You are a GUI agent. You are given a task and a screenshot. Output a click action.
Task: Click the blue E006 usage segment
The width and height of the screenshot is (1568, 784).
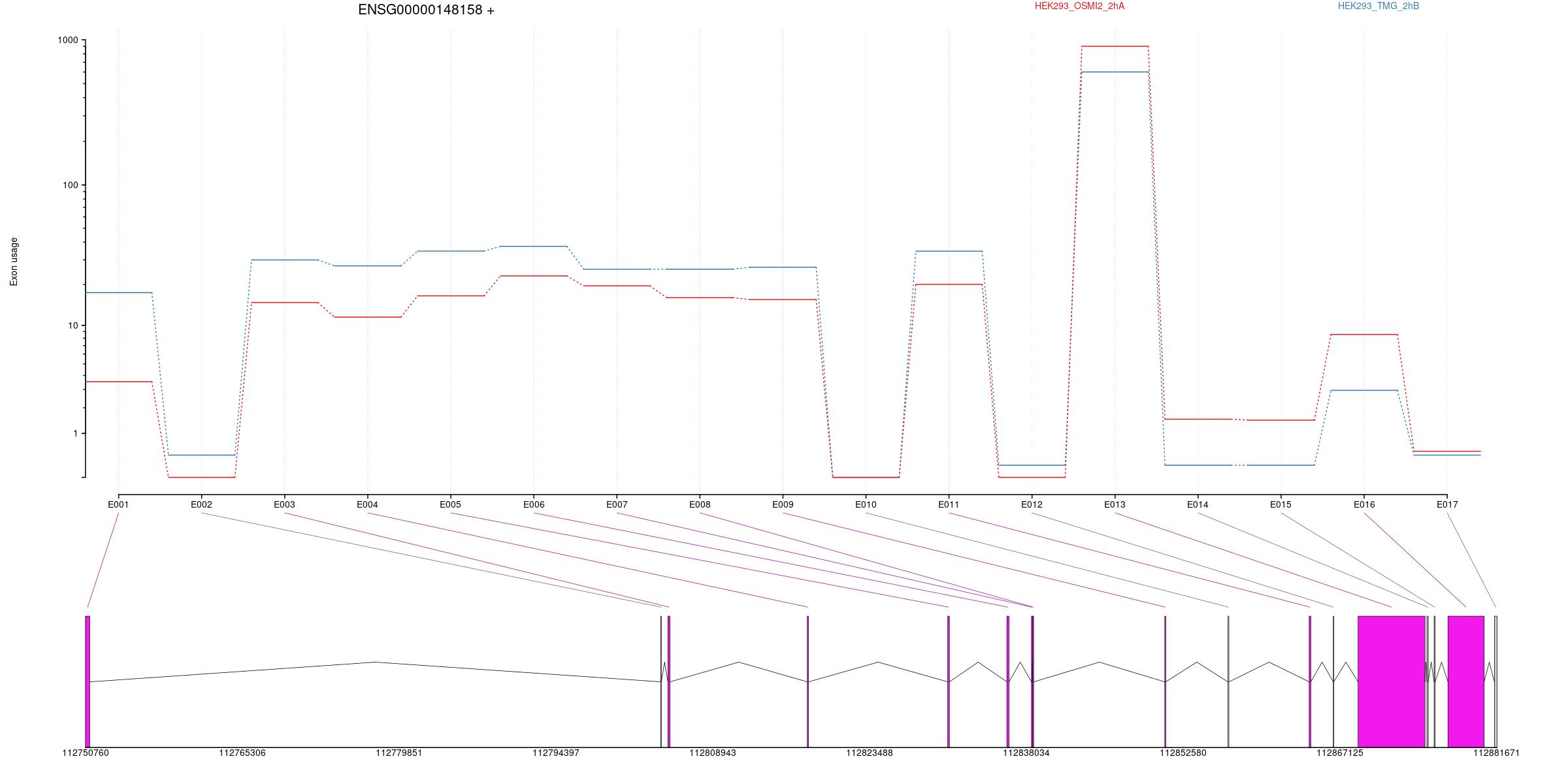(534, 246)
